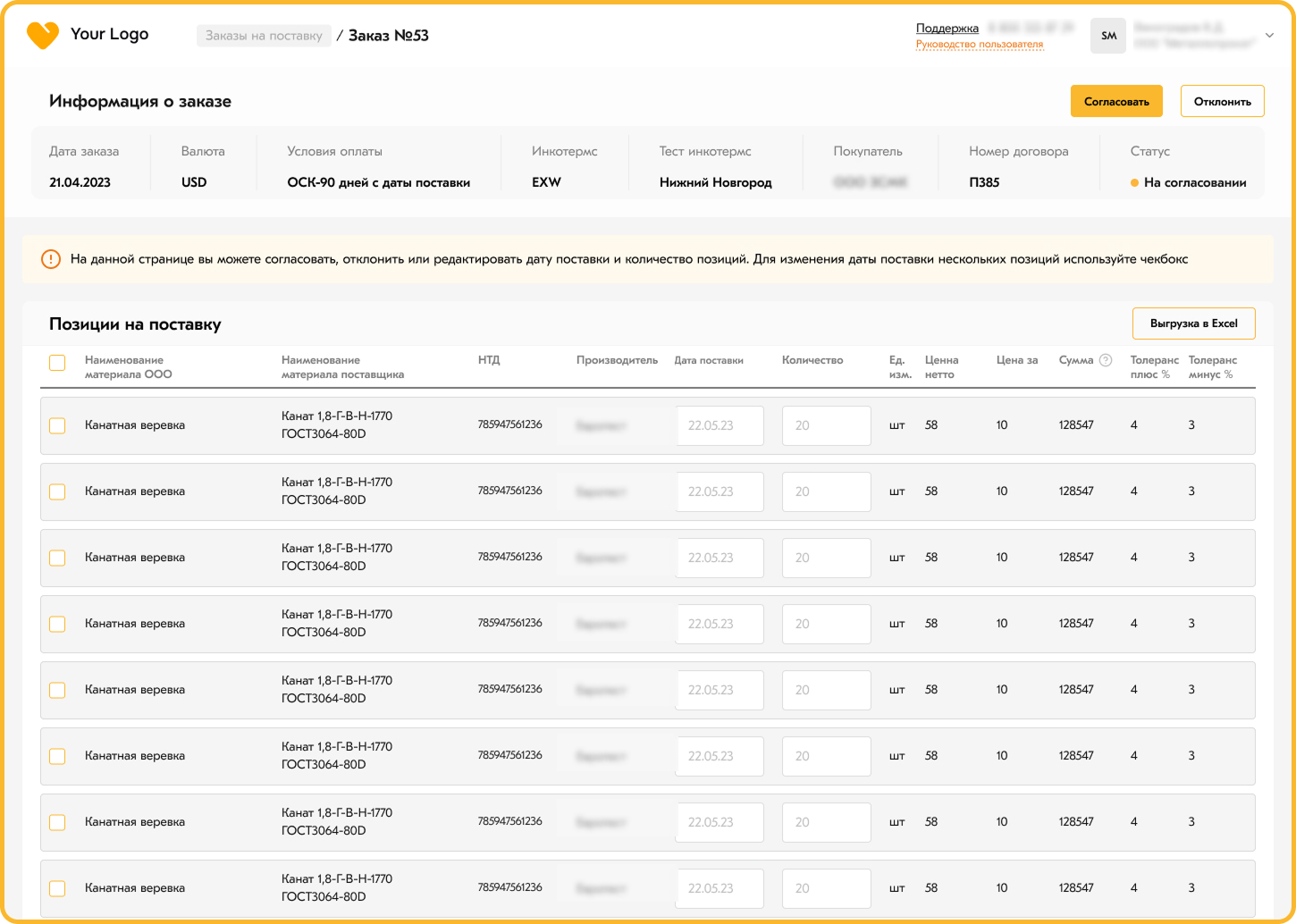This screenshot has width=1296, height=924.
Task: Click delivery date field in second row
Action: tap(720, 491)
